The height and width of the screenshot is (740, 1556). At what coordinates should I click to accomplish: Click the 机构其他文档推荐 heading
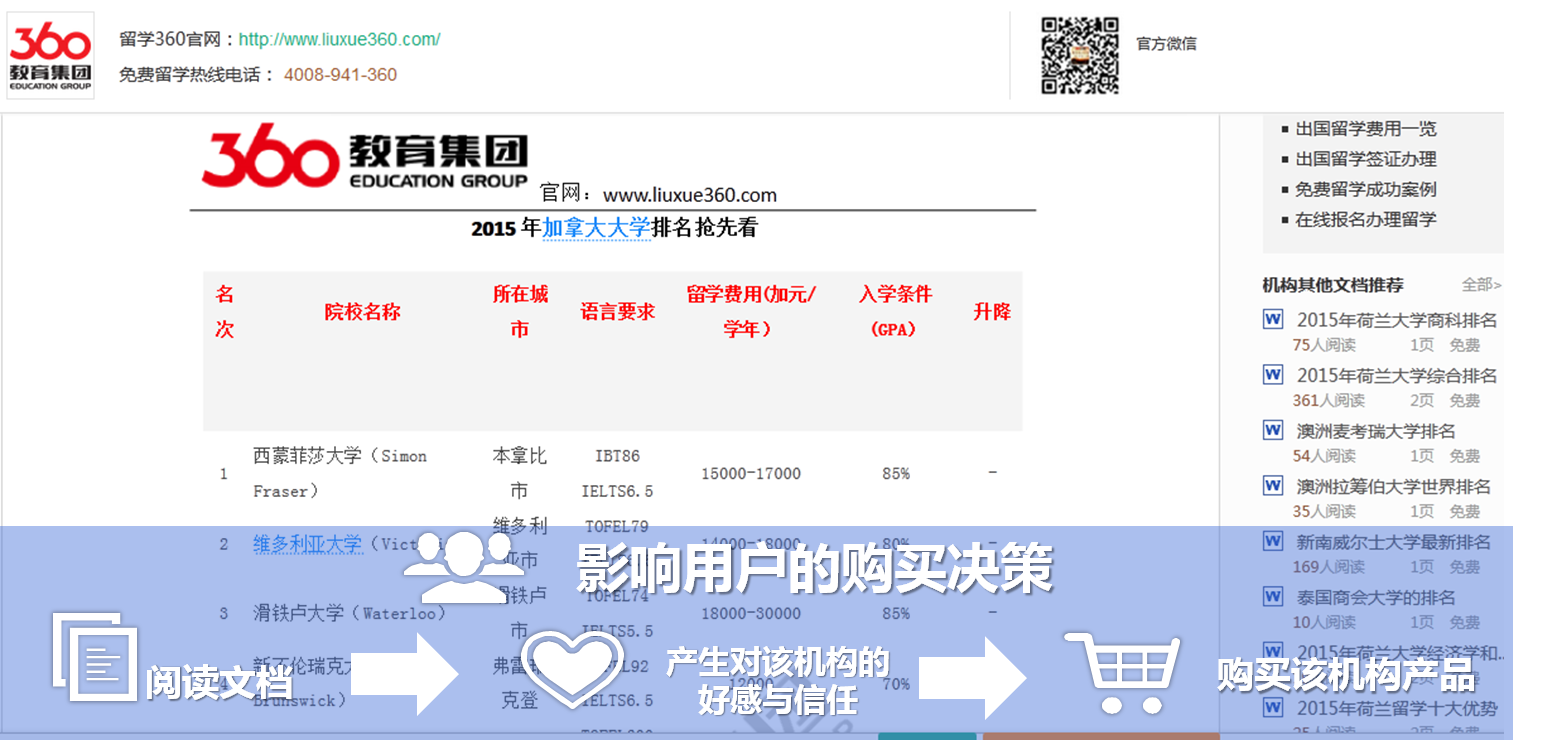1333,285
